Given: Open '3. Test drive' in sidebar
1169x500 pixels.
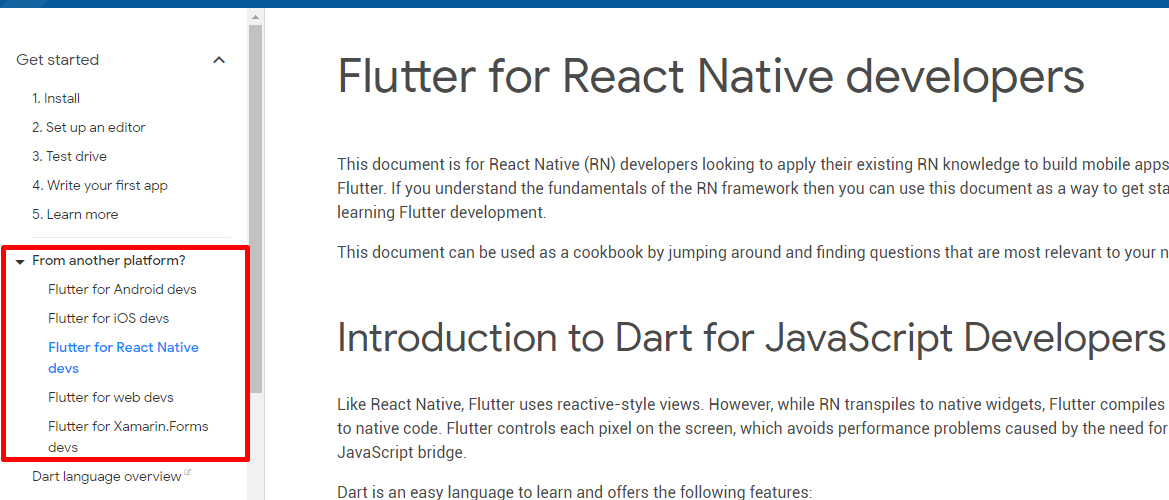Looking at the screenshot, I should pos(69,156).
